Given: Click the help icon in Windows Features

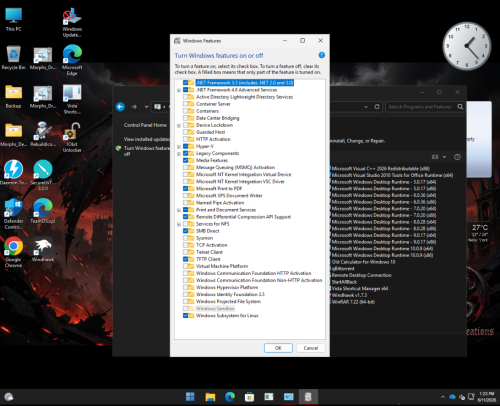Looking at the screenshot, I should click(x=321, y=55).
